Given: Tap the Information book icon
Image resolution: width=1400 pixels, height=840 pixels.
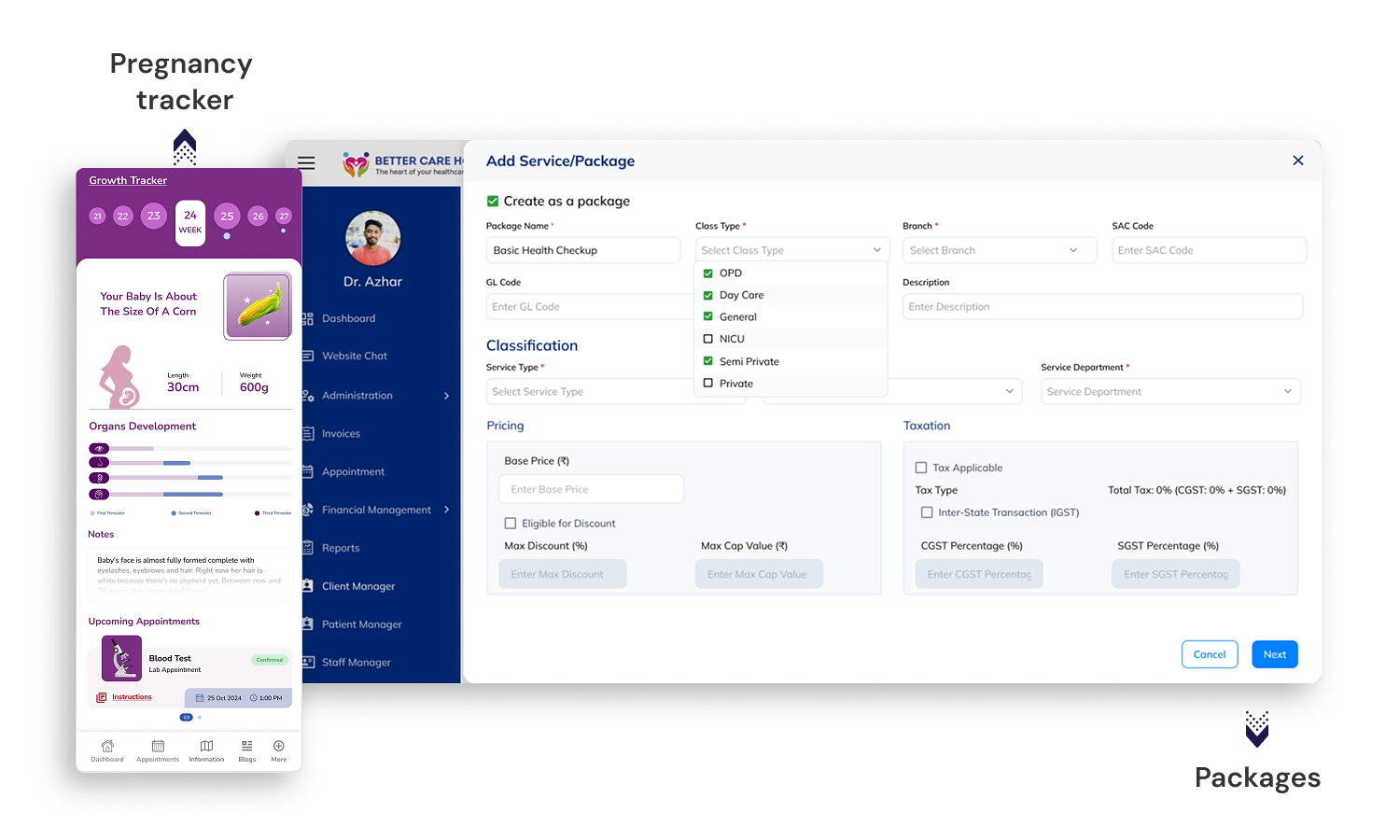Looking at the screenshot, I should tap(206, 746).
